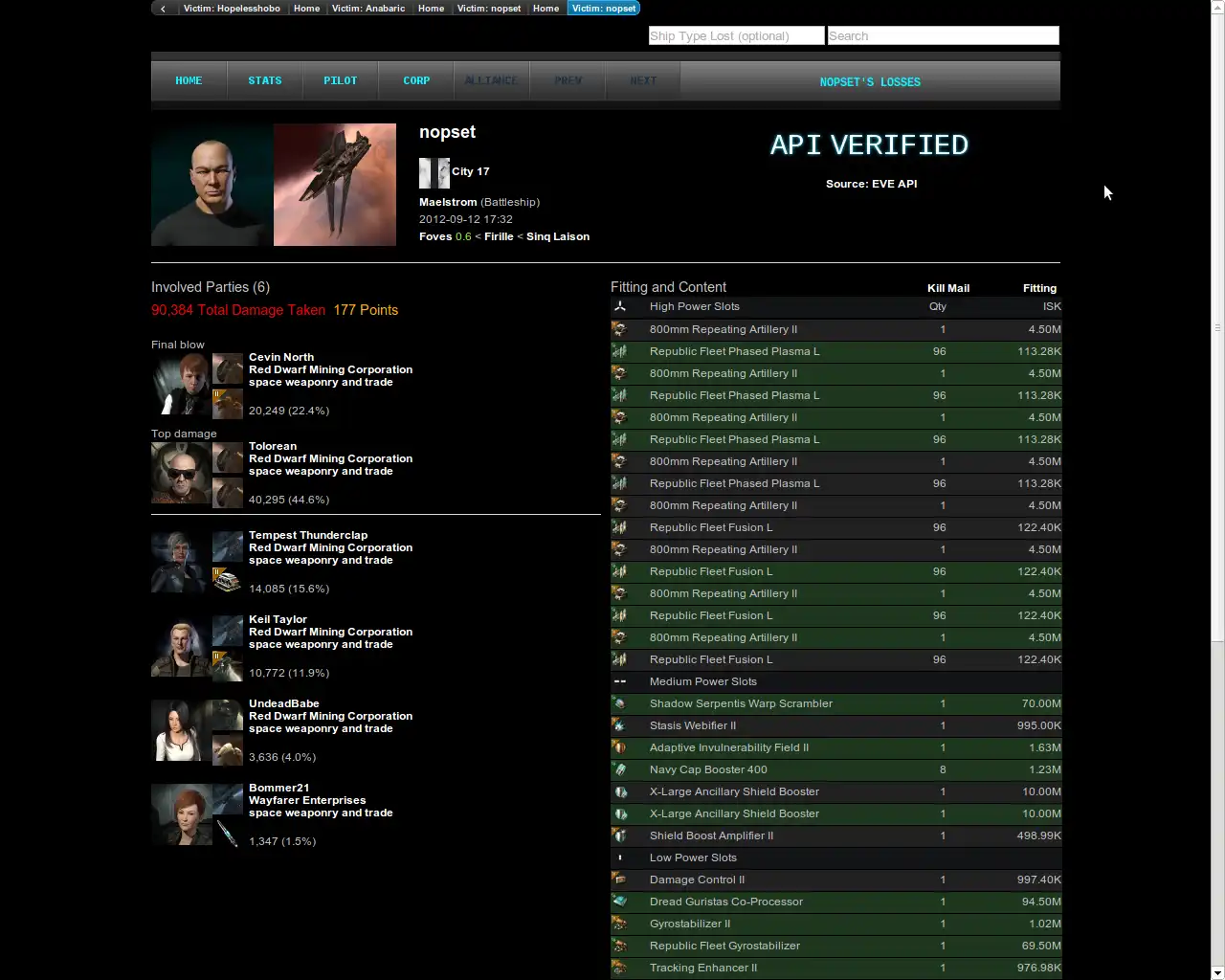Select breadcrumb tab Victim: Anabaric

(x=368, y=9)
